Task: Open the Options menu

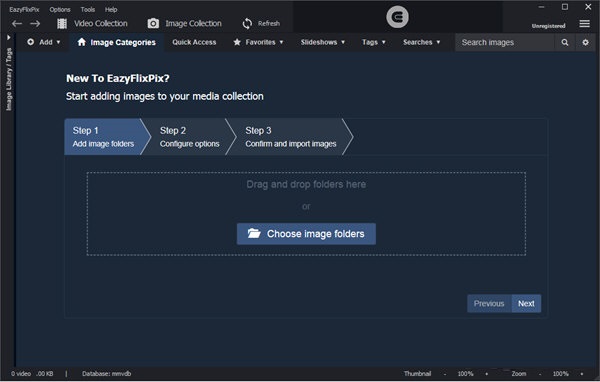Action: (x=60, y=9)
